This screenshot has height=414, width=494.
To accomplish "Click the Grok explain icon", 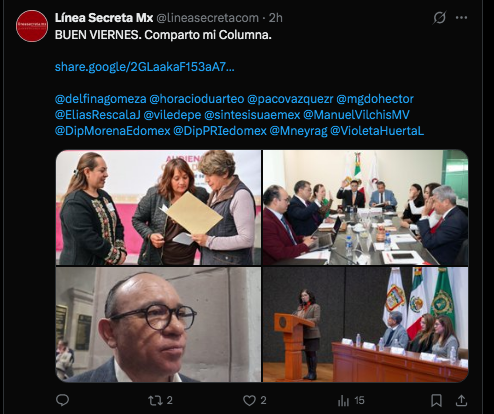I will click(x=439, y=18).
